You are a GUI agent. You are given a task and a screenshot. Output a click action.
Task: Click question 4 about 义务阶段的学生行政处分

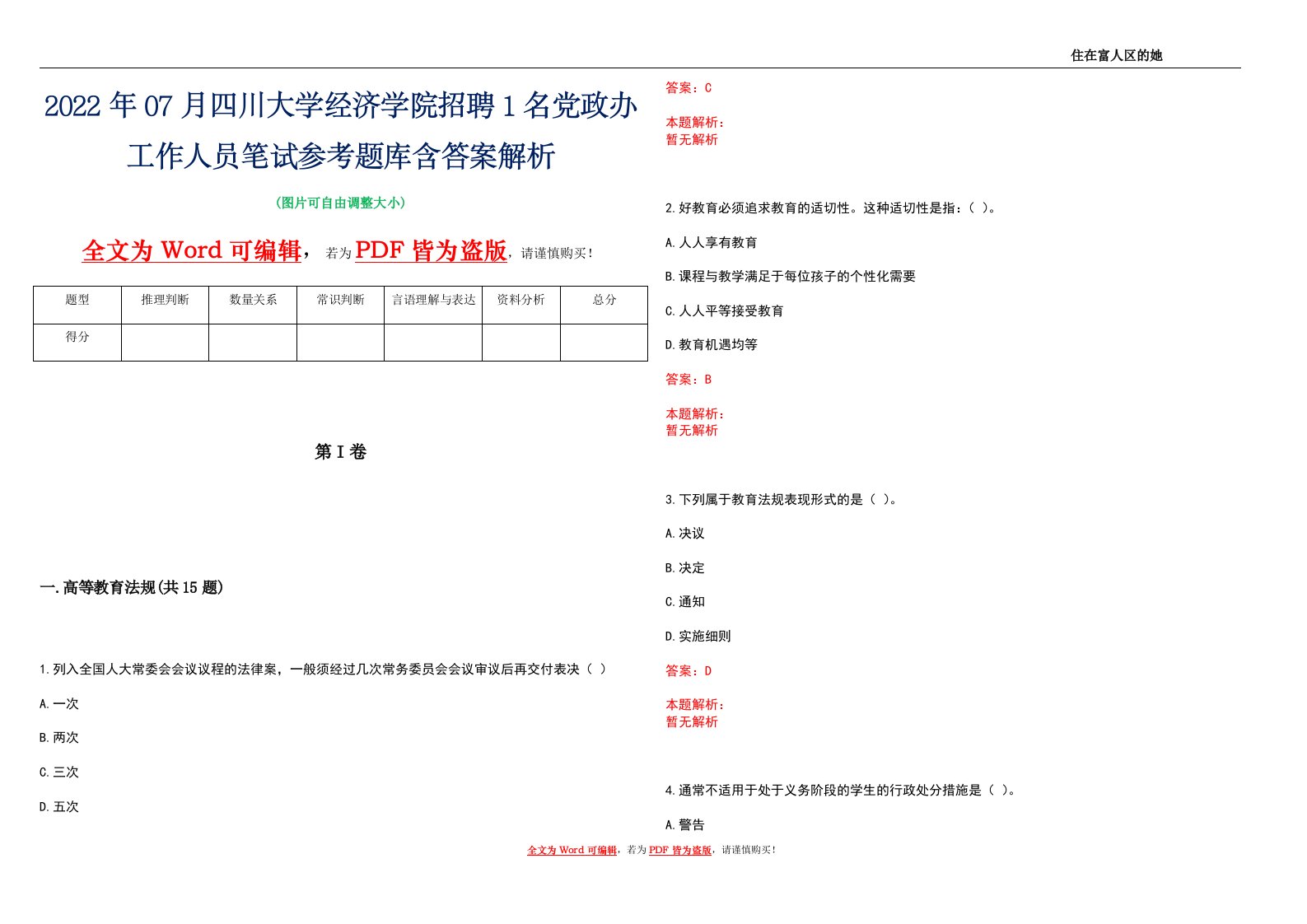click(x=842, y=791)
